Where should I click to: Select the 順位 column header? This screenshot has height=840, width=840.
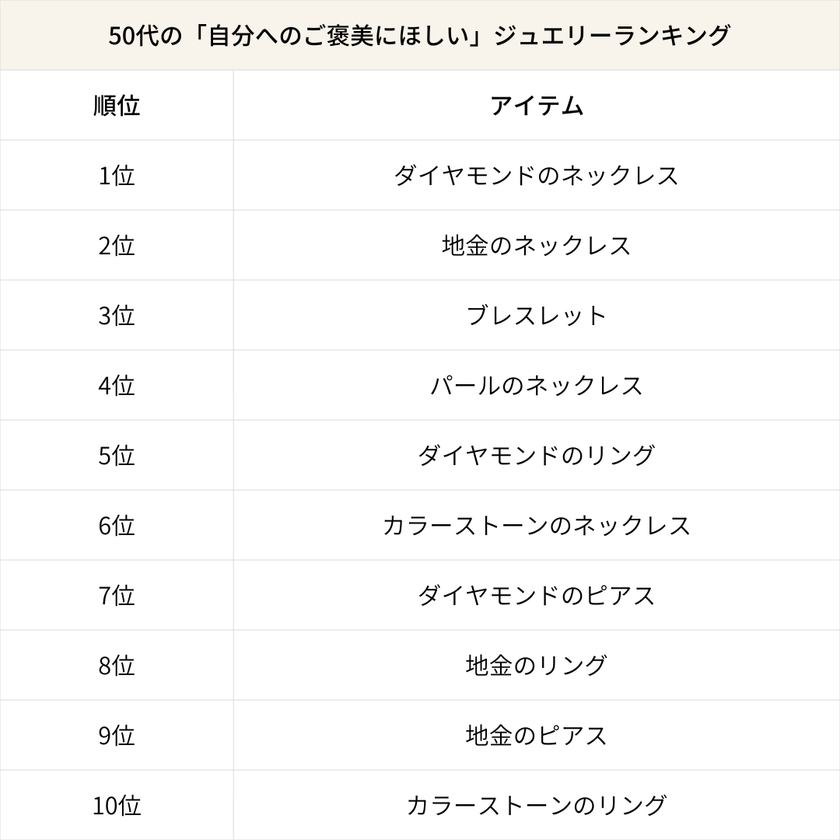pyautogui.click(x=116, y=106)
